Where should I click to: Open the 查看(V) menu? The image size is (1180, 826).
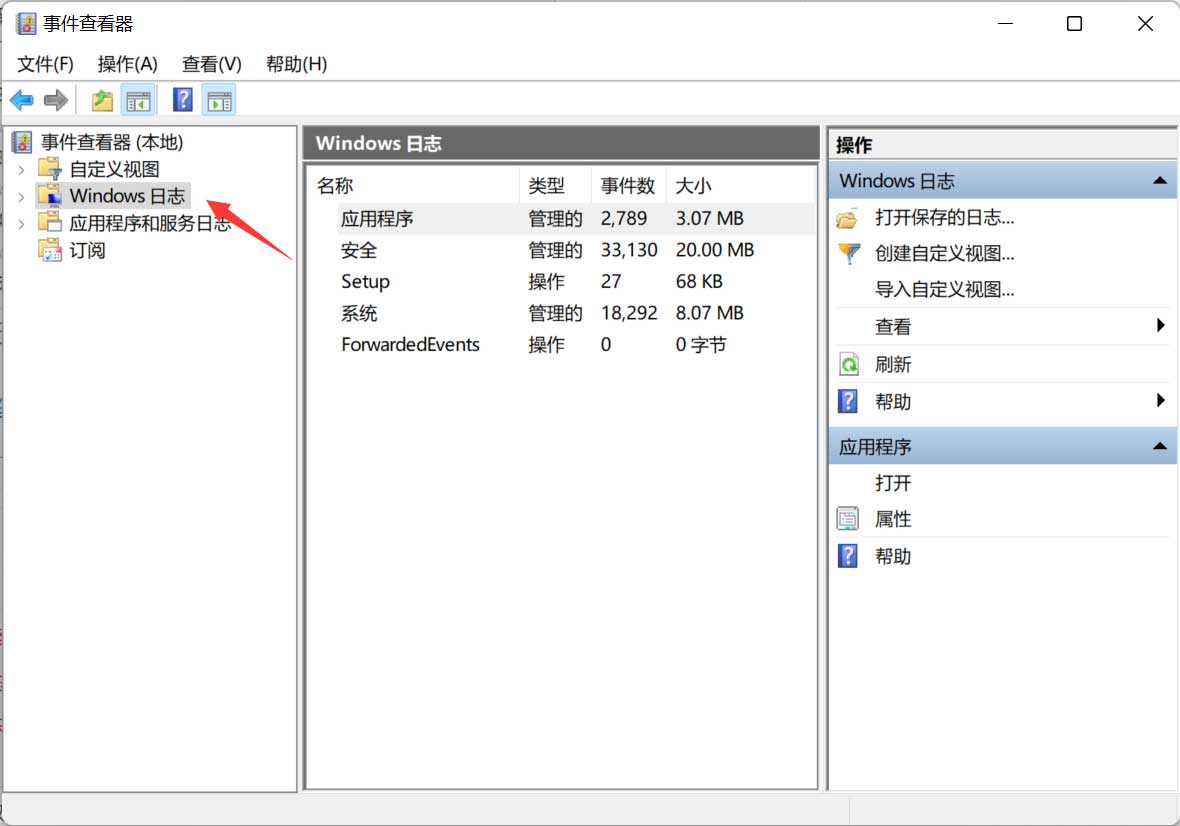(x=209, y=63)
